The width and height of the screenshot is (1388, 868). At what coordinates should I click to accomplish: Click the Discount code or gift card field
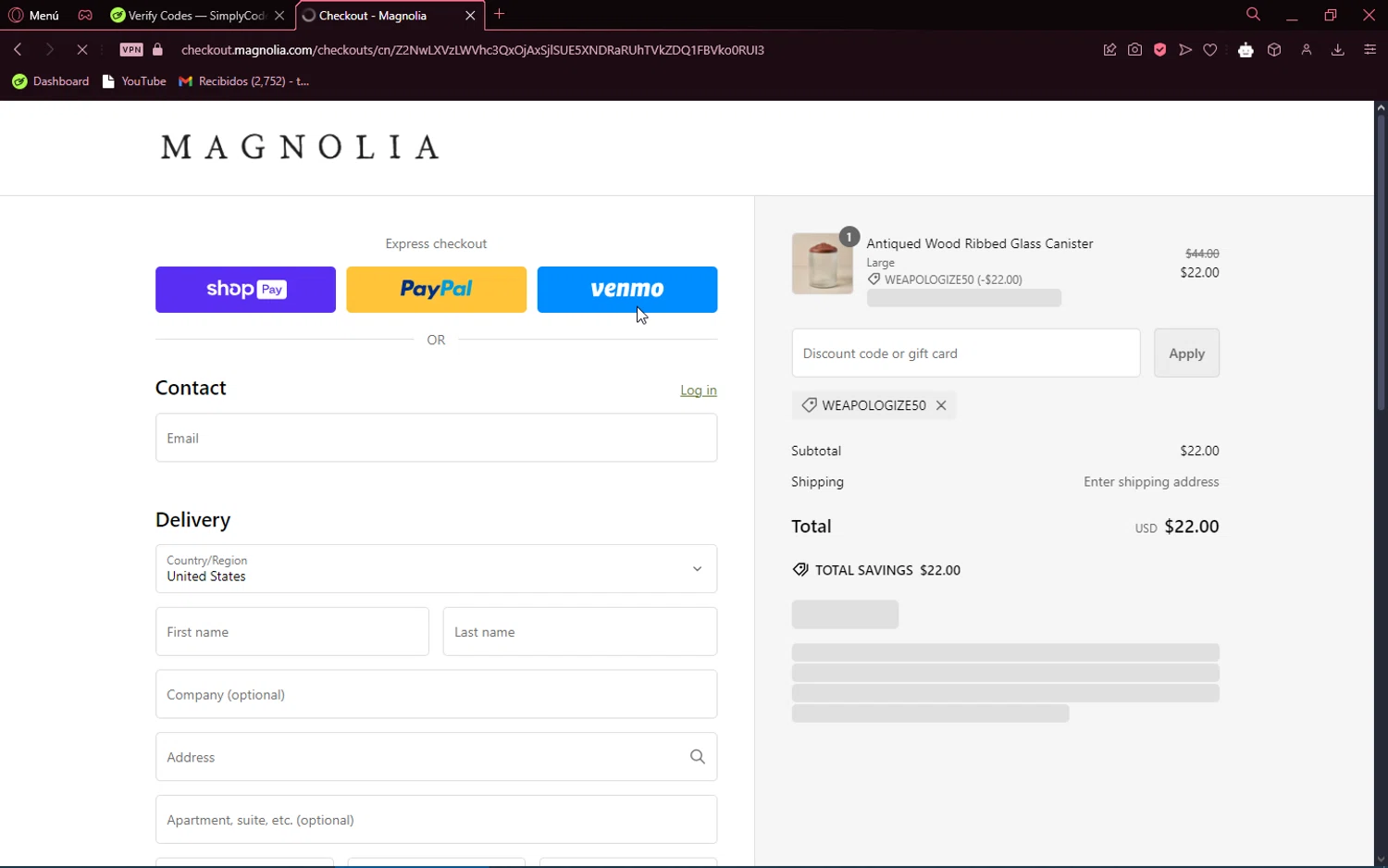click(966, 353)
